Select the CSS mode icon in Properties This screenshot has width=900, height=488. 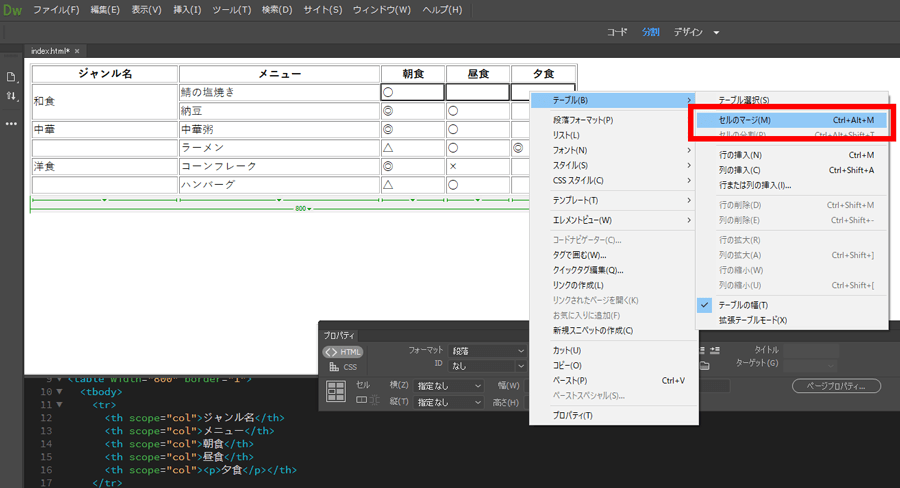tap(343, 367)
